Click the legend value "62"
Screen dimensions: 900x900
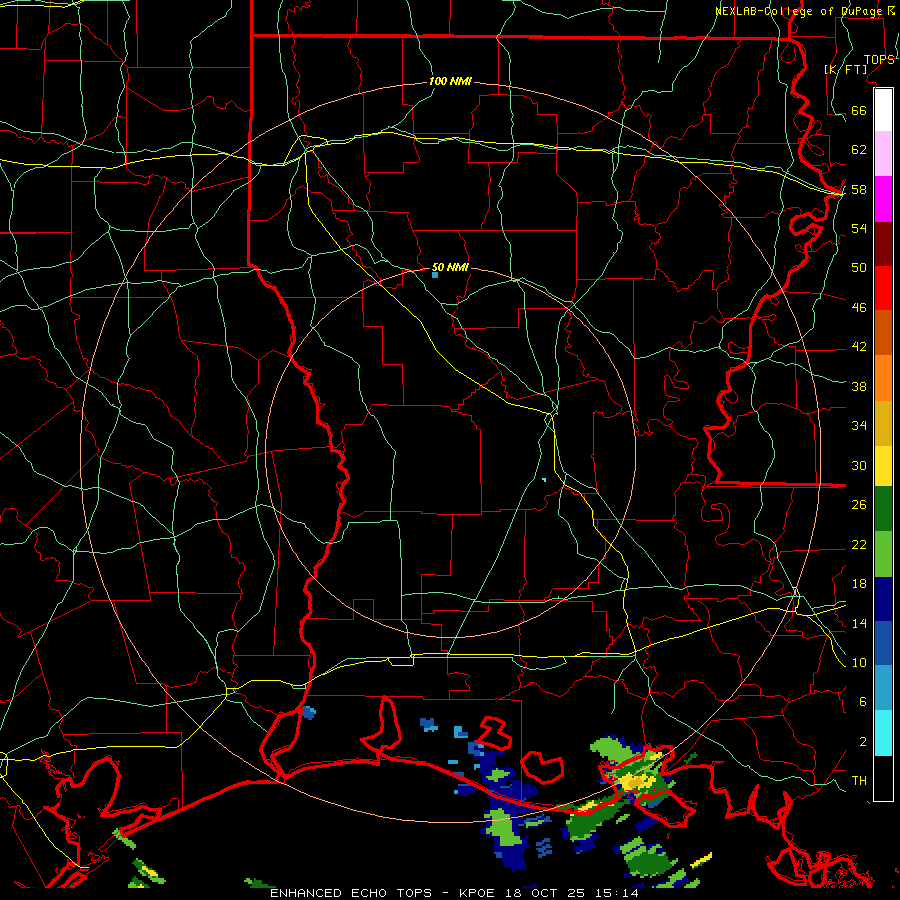tap(859, 150)
